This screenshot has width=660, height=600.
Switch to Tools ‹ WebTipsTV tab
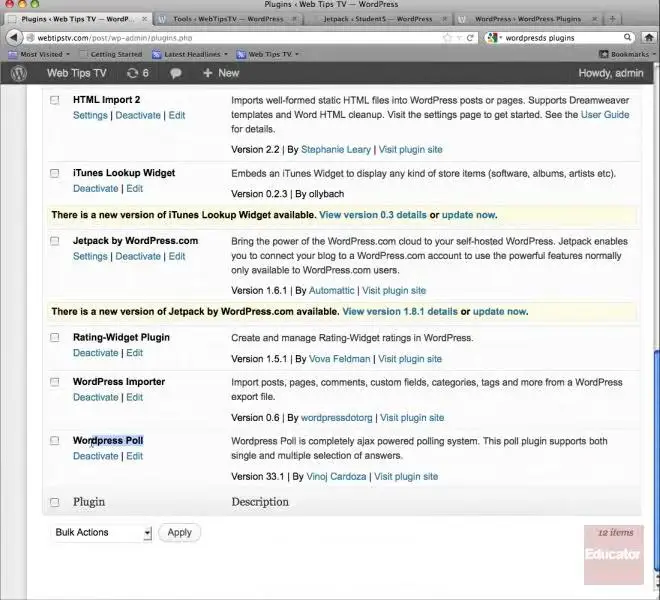tap(228, 19)
